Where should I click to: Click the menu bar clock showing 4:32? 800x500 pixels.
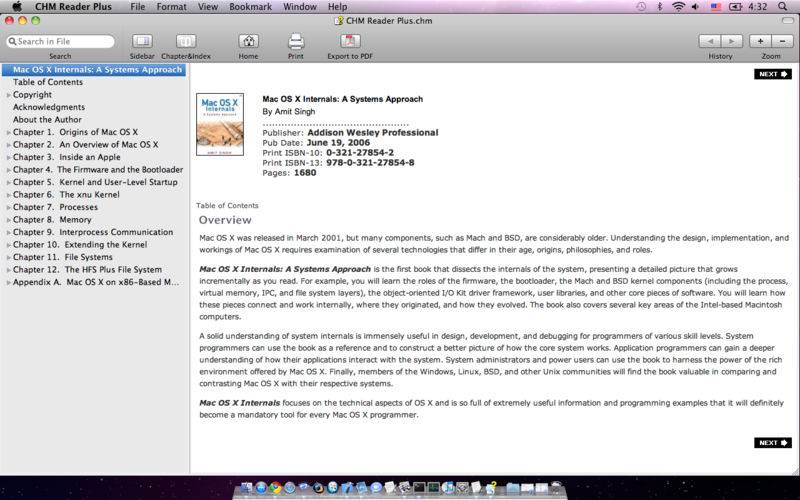coord(757,7)
